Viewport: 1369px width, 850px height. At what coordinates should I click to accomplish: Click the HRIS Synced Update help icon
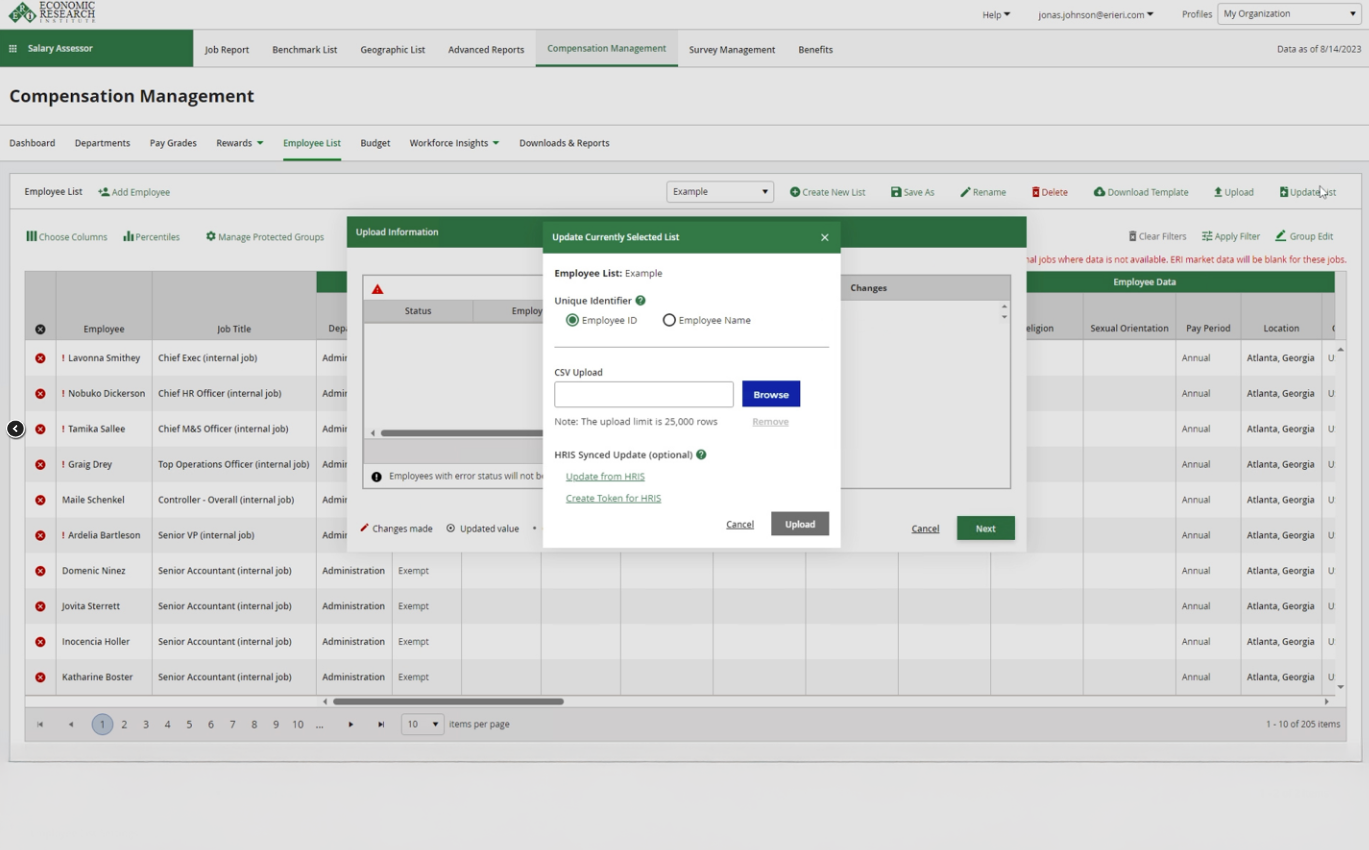pos(701,455)
